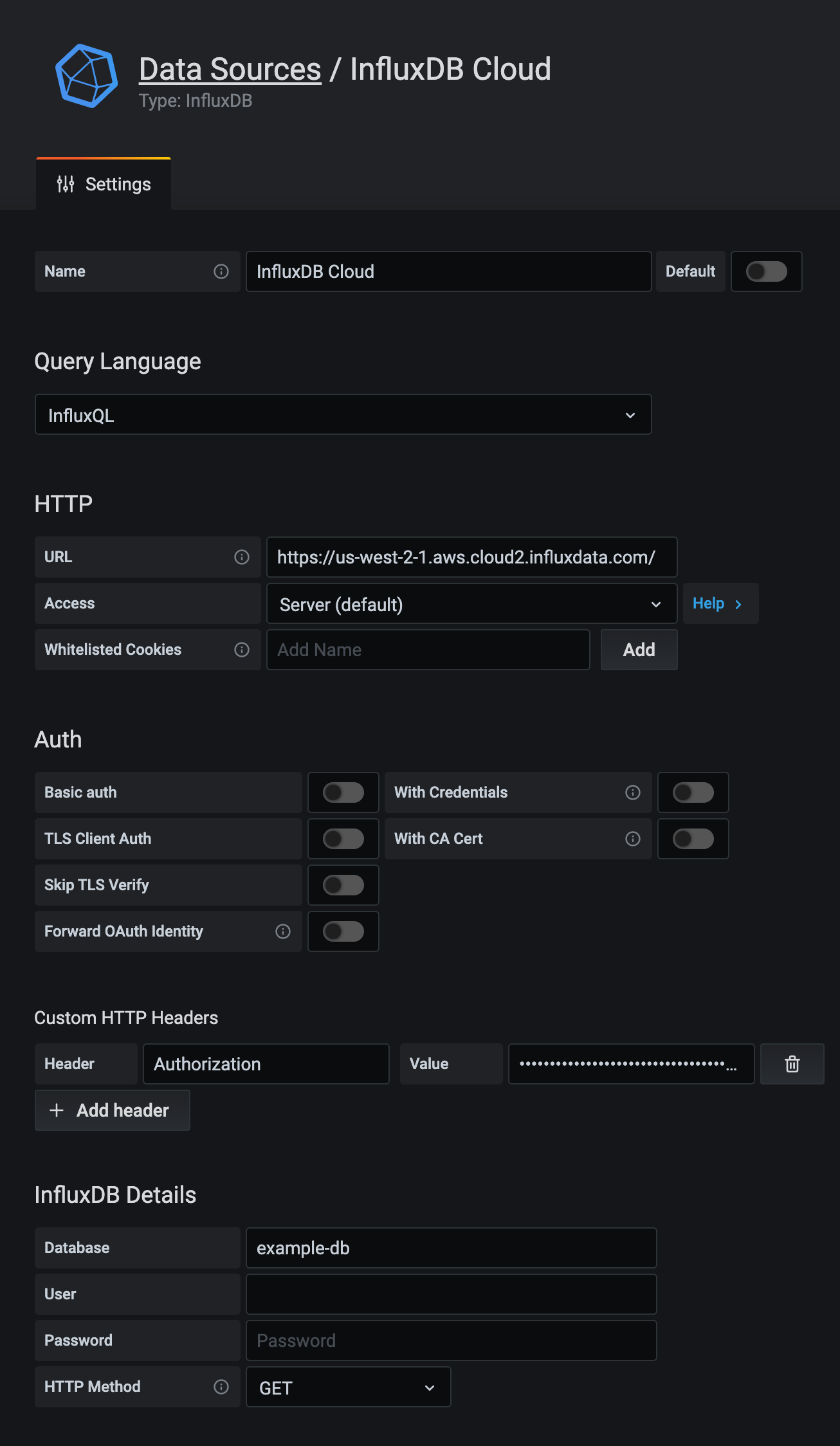This screenshot has height=1446, width=840.
Task: Click the Custom HTTP Headers heading
Action: tap(126, 1018)
